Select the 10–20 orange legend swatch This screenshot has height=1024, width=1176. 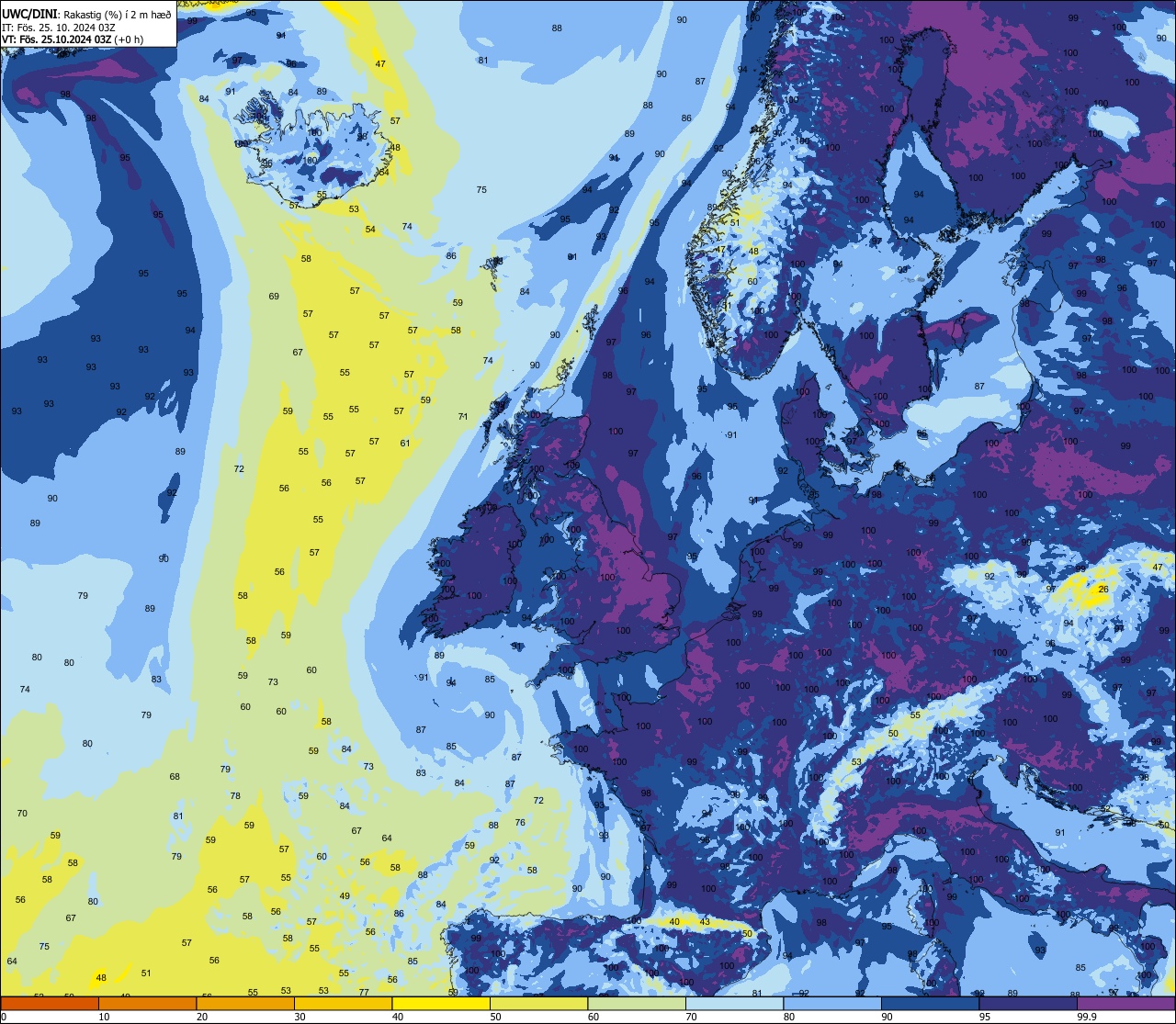147,1003
